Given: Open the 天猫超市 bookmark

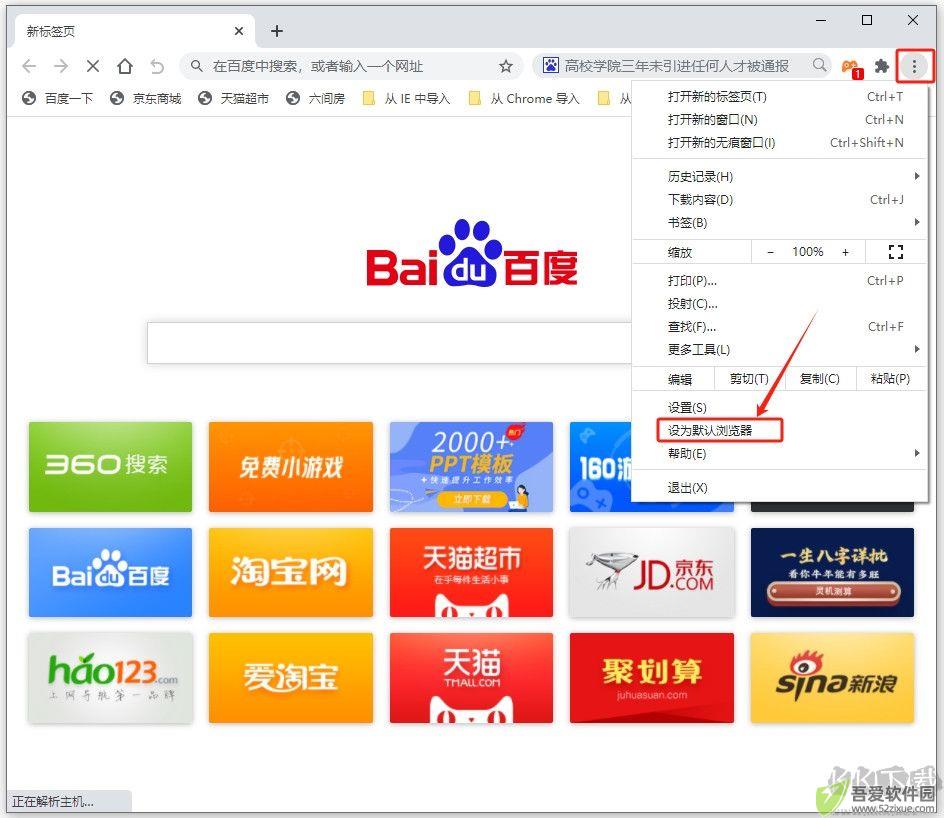Looking at the screenshot, I should [234, 98].
